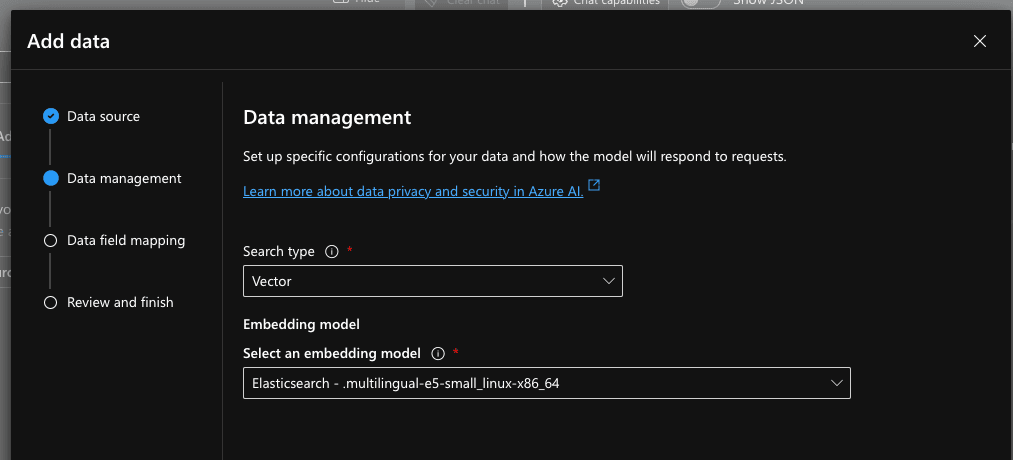Open the Review and finish step
The image size is (1013, 460).
pos(120,302)
